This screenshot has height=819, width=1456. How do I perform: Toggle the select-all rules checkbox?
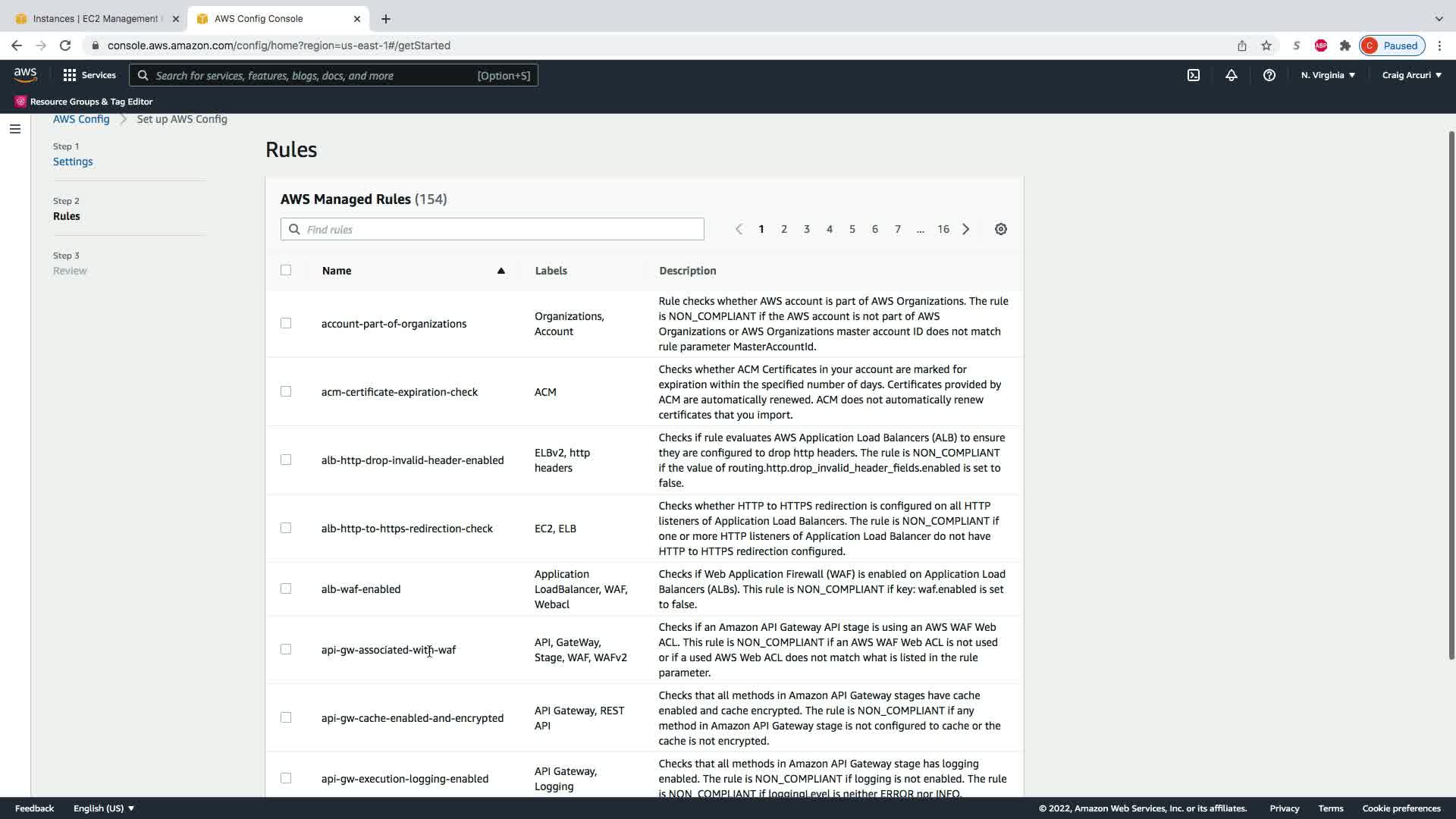click(286, 270)
